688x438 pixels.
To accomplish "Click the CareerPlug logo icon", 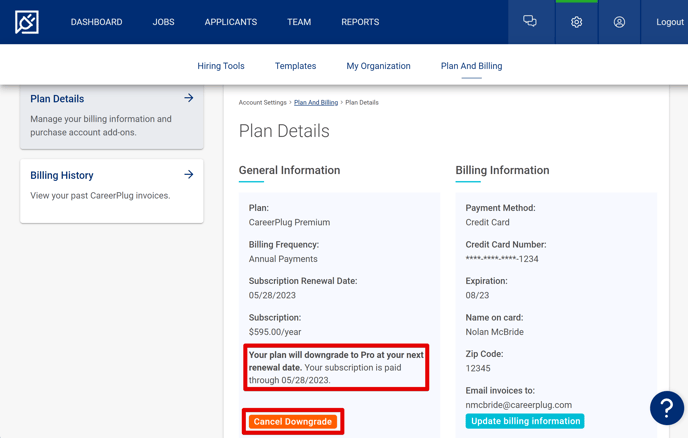I will point(27,22).
